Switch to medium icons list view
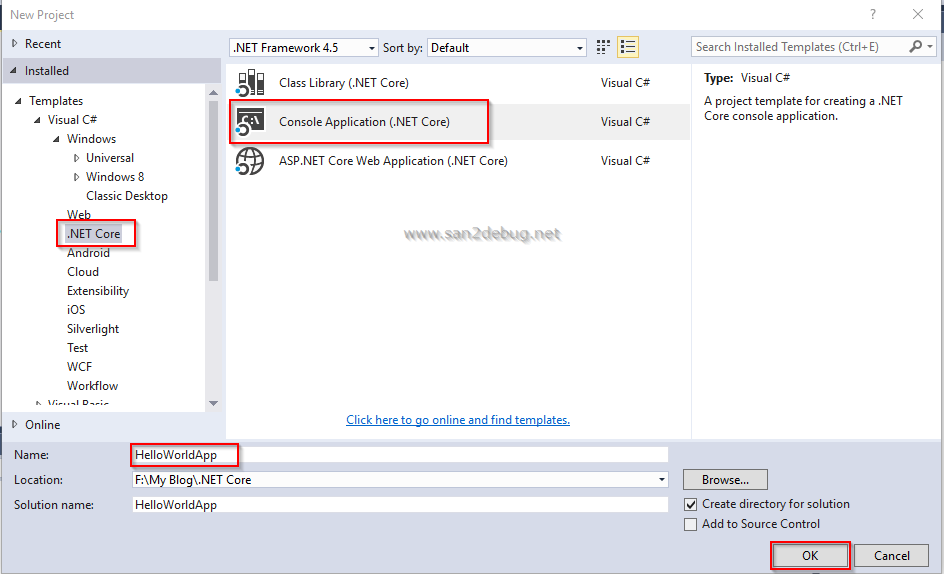 (628, 47)
